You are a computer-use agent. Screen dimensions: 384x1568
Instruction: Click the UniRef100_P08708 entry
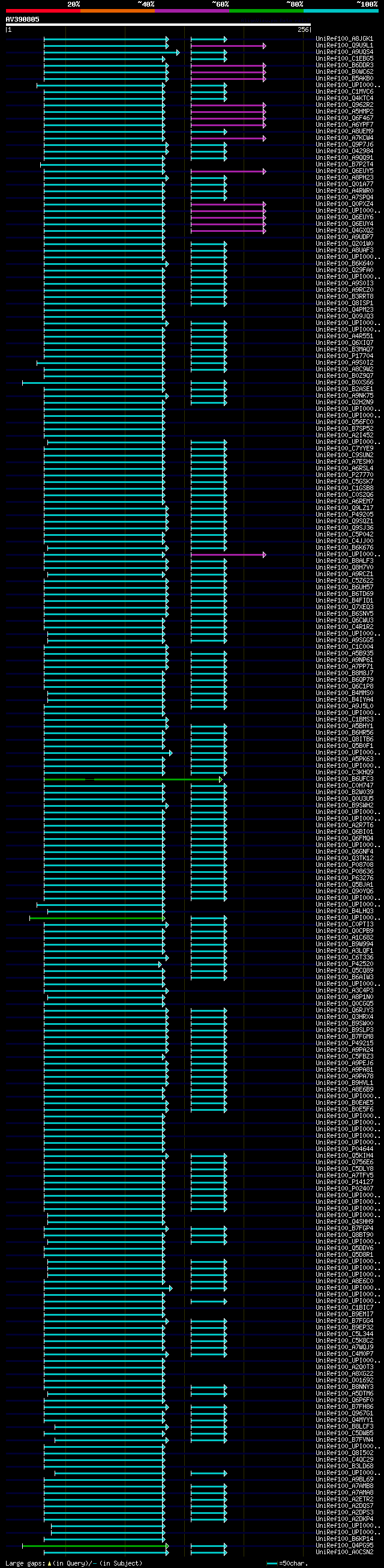pyautogui.click(x=344, y=865)
